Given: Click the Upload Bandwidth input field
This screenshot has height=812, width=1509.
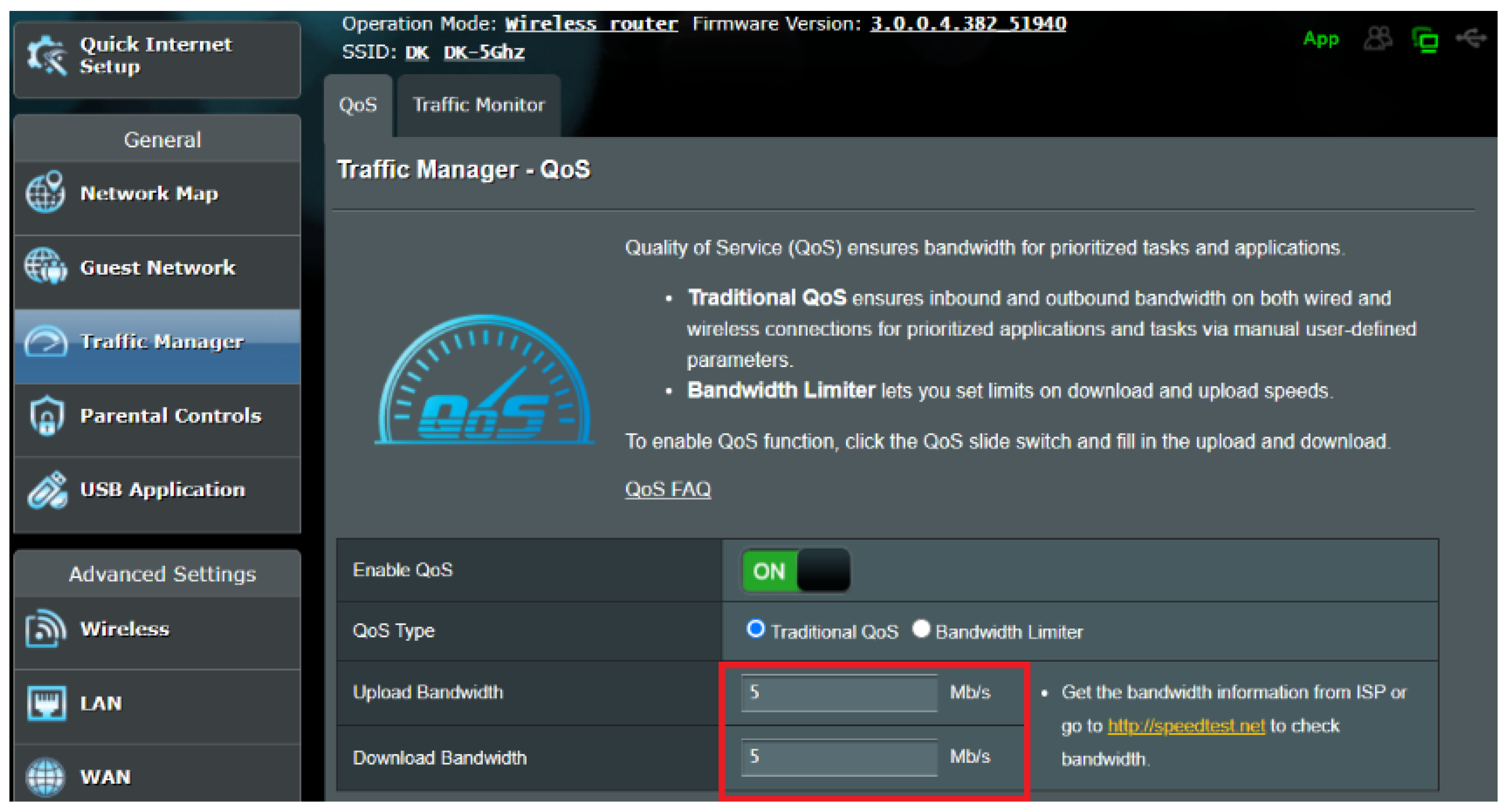Looking at the screenshot, I should pos(839,692).
